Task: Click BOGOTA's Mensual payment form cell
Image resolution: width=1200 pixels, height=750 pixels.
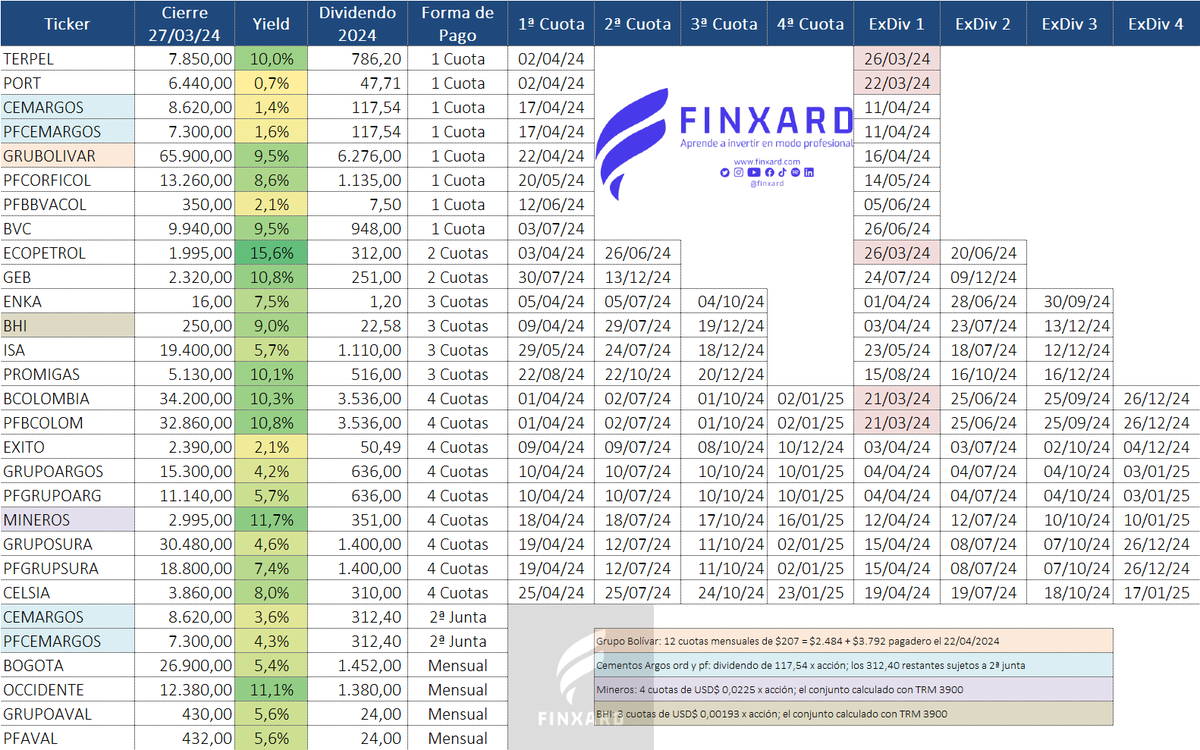Action: [457, 666]
